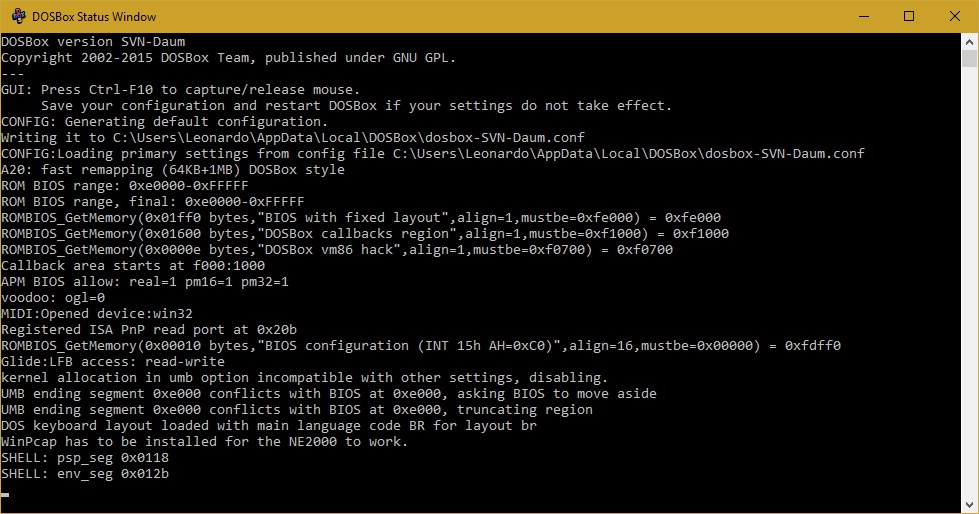Click the "GUI: Press Ctrl-F10" message line
This screenshot has height=514, width=979.
coord(180,89)
